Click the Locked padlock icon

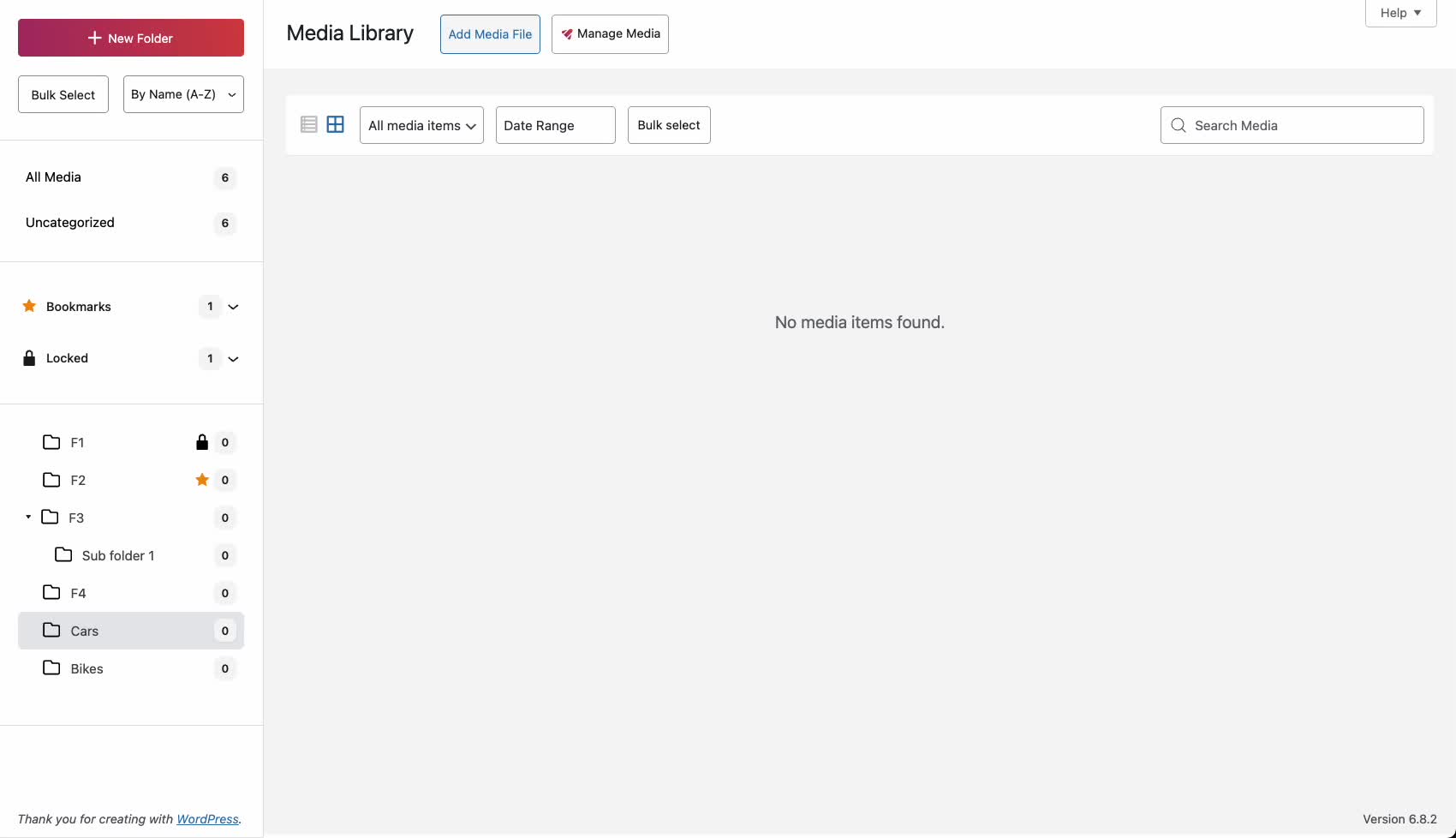click(28, 358)
